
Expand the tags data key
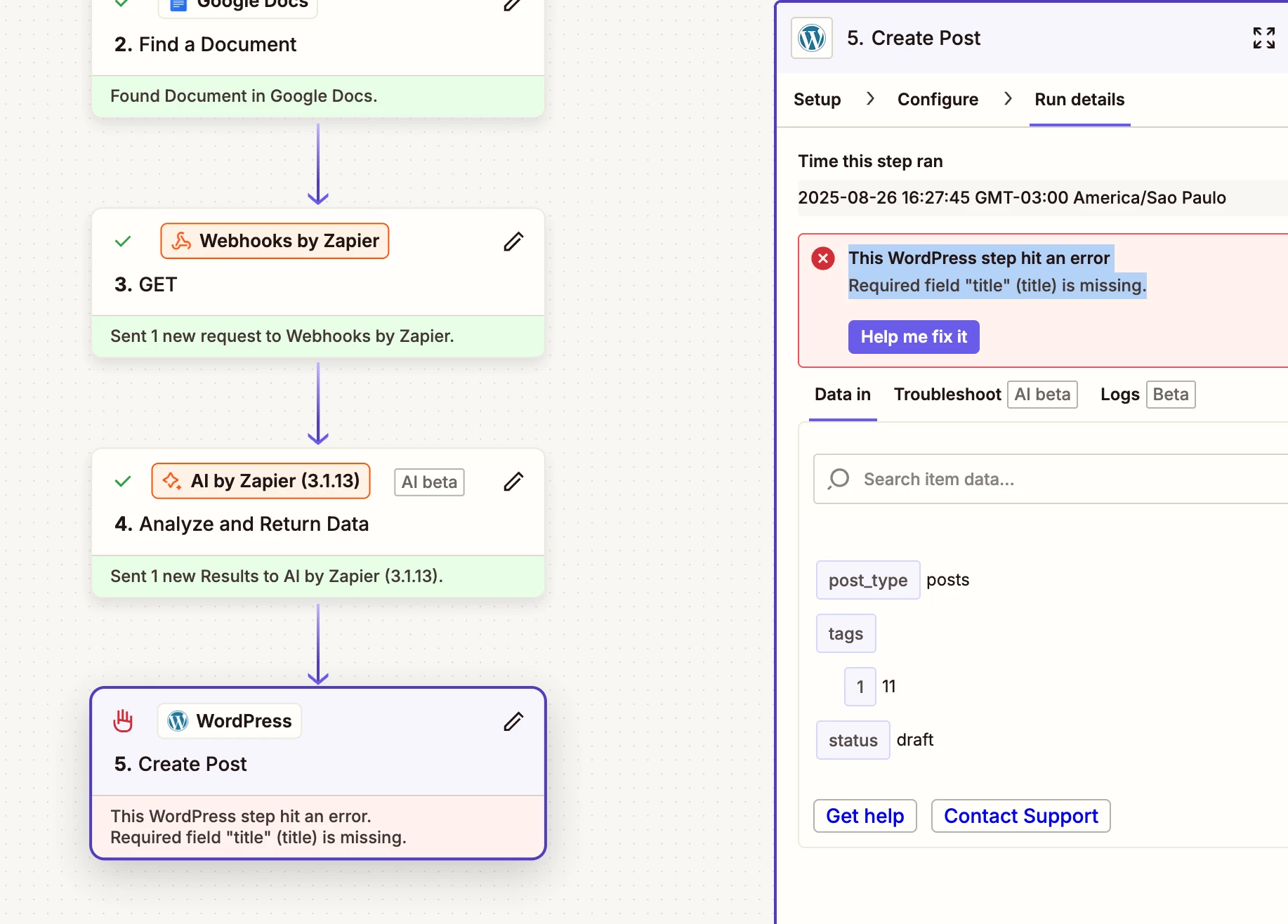point(846,633)
